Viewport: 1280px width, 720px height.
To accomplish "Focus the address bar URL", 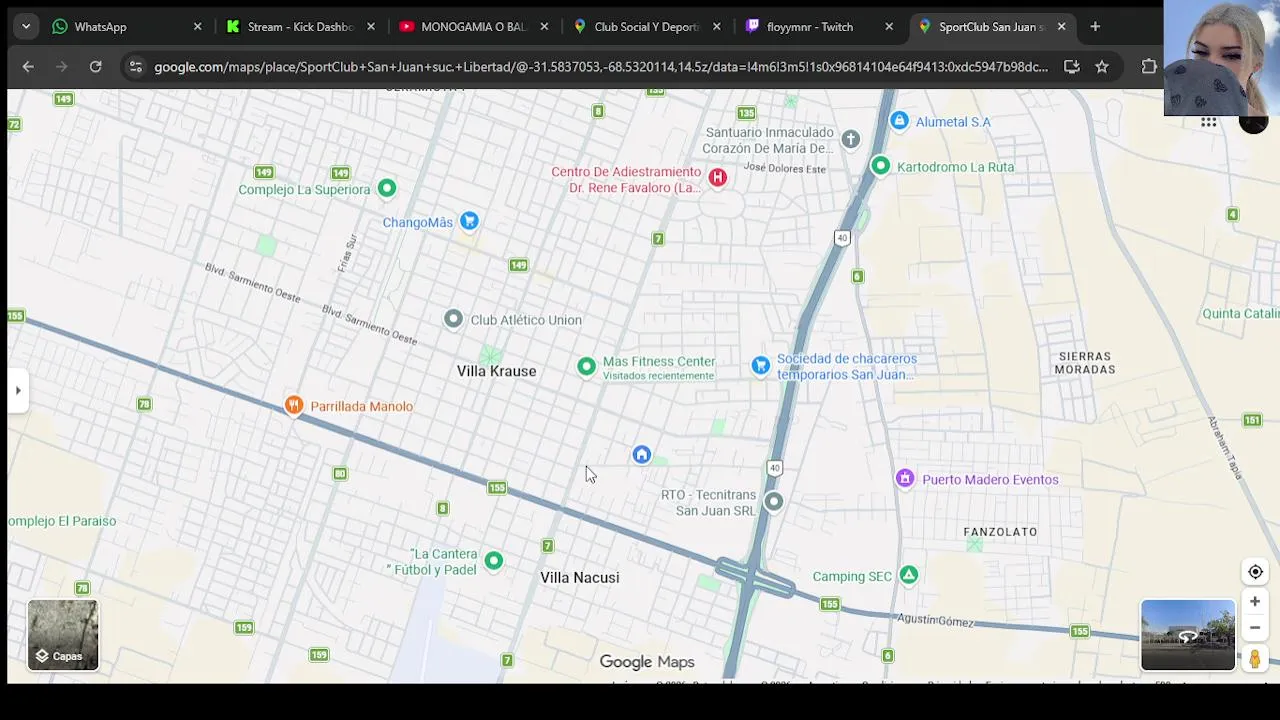I will pos(600,67).
